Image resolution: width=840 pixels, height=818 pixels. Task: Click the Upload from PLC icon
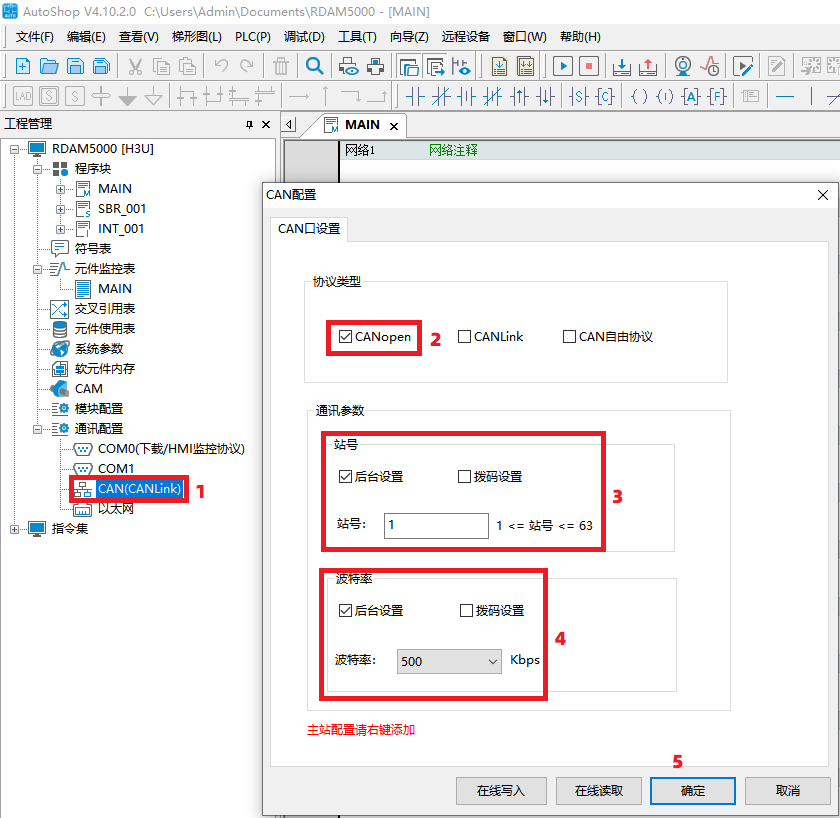tap(647, 67)
